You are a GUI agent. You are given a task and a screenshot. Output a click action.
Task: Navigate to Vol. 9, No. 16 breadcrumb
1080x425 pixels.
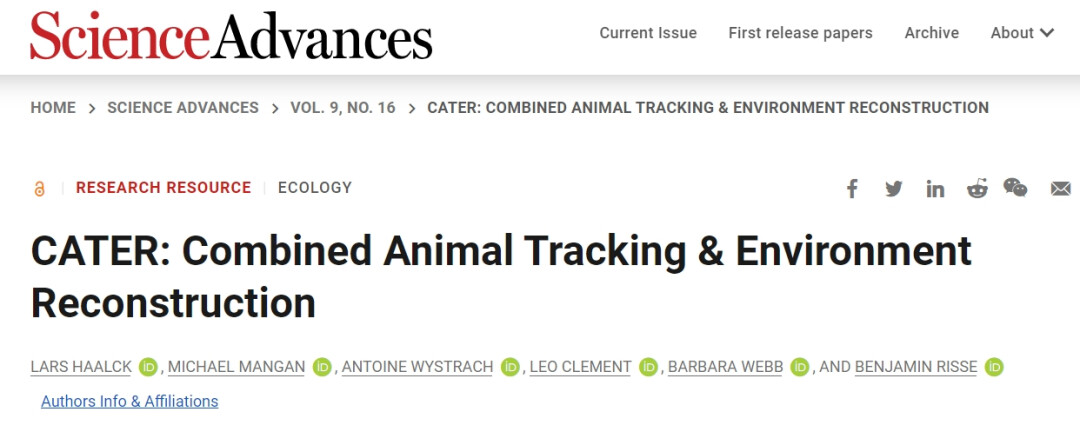(x=343, y=107)
